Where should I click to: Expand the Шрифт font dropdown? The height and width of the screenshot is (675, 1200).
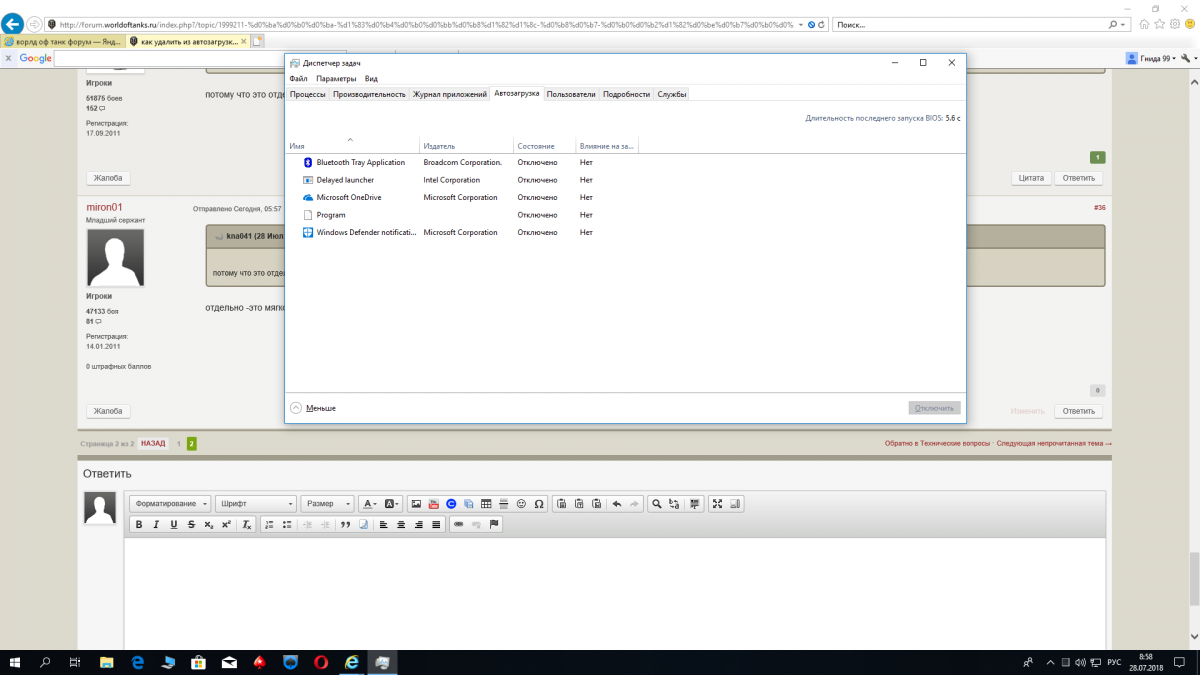pos(256,504)
